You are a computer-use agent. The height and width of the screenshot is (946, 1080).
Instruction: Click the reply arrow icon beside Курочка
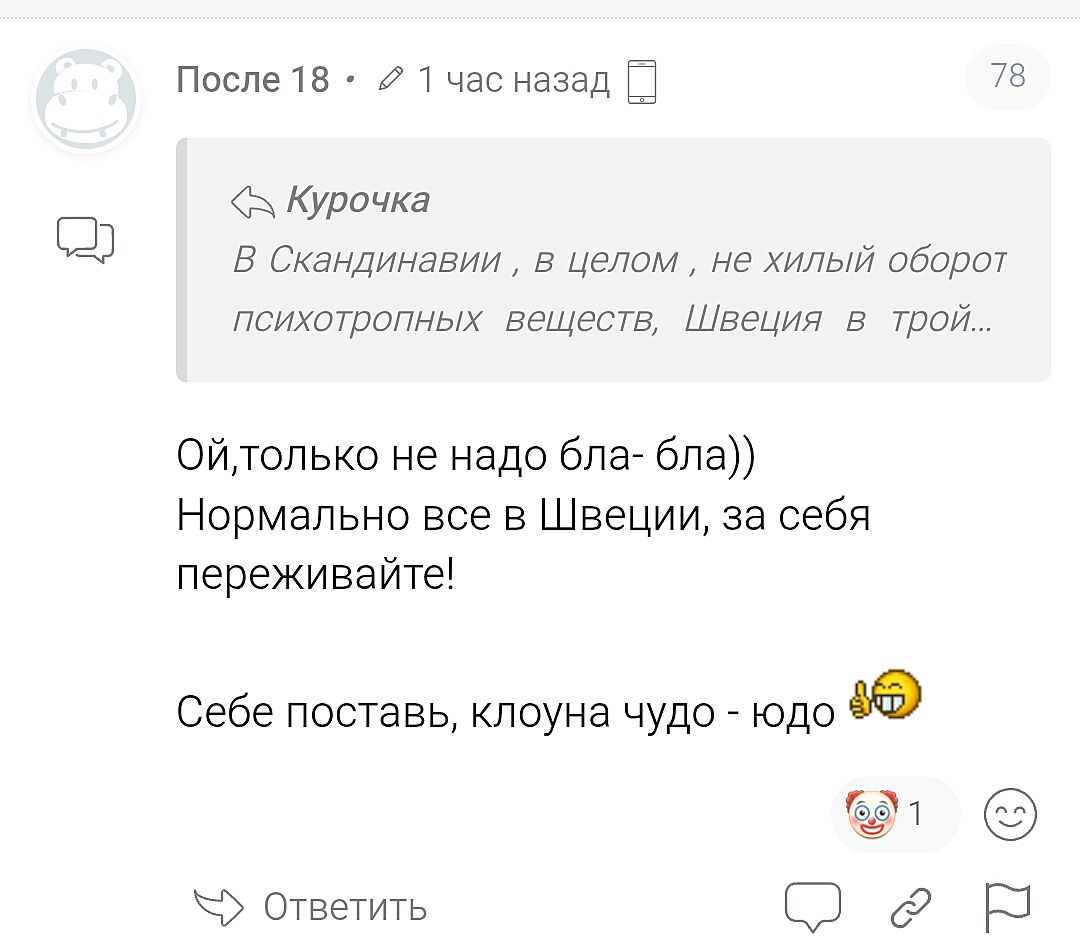point(253,203)
